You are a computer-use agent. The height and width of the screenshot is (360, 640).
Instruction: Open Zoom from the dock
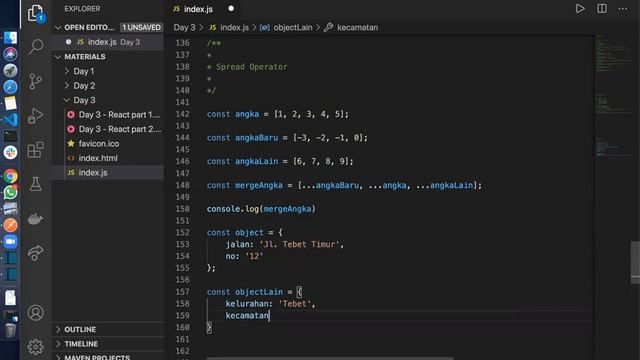tap(10, 242)
